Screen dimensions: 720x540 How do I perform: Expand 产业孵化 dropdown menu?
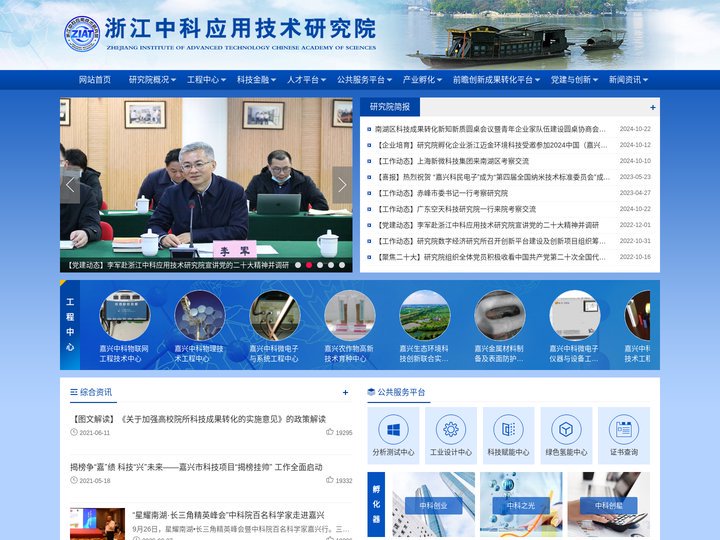(422, 80)
